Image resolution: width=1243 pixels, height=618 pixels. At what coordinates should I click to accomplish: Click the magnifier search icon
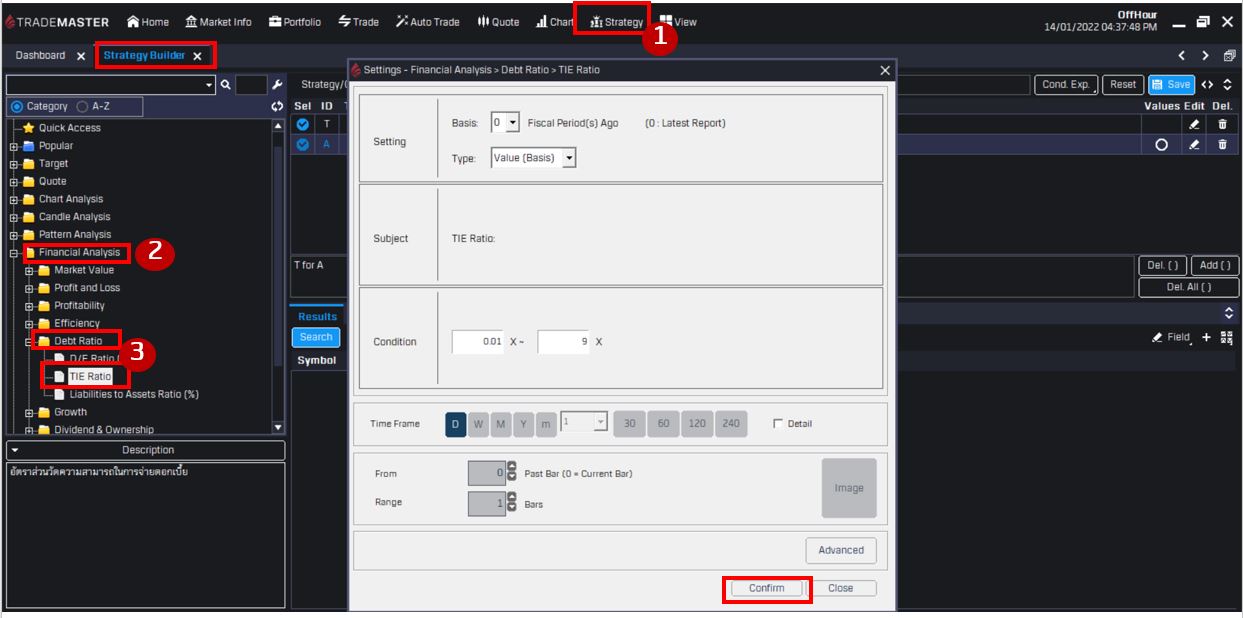pyautogui.click(x=226, y=85)
